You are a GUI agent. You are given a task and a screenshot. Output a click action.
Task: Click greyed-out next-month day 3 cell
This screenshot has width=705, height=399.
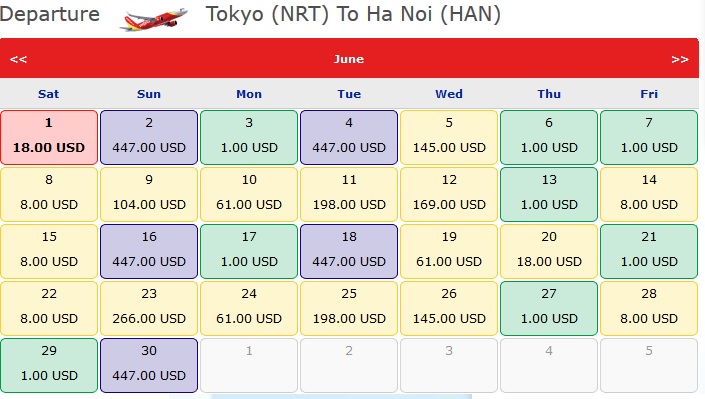449,365
